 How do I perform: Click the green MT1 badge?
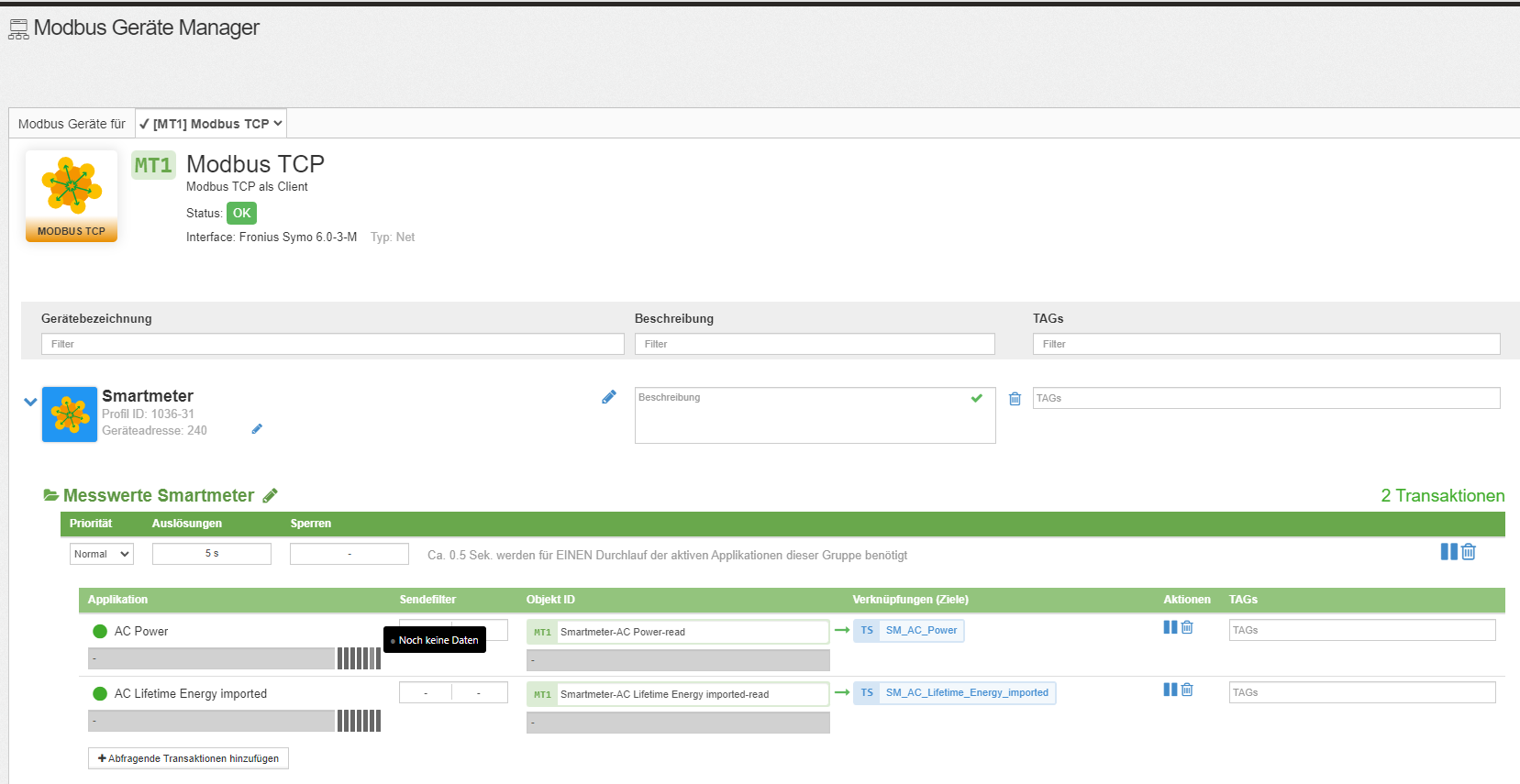[153, 165]
